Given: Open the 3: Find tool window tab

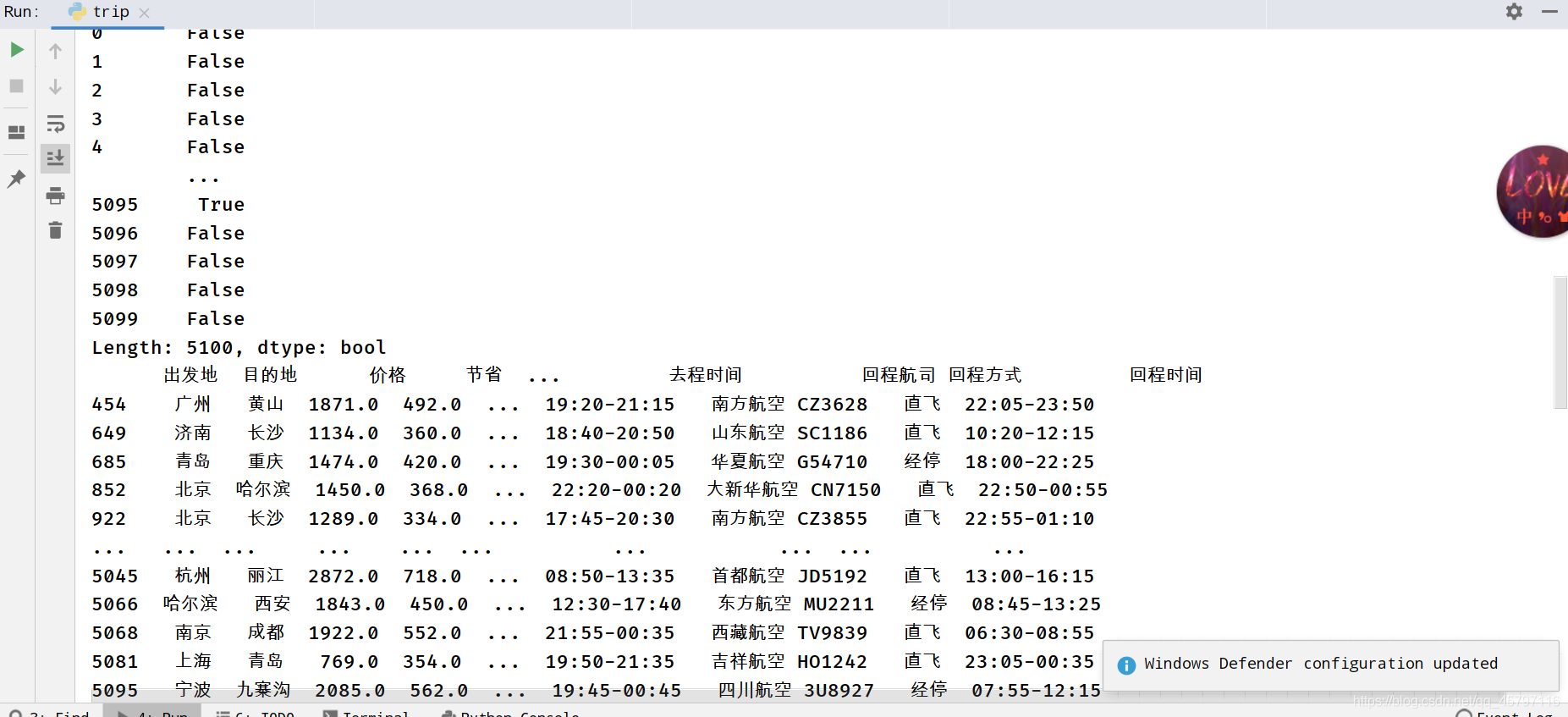Looking at the screenshot, I should tap(49, 712).
